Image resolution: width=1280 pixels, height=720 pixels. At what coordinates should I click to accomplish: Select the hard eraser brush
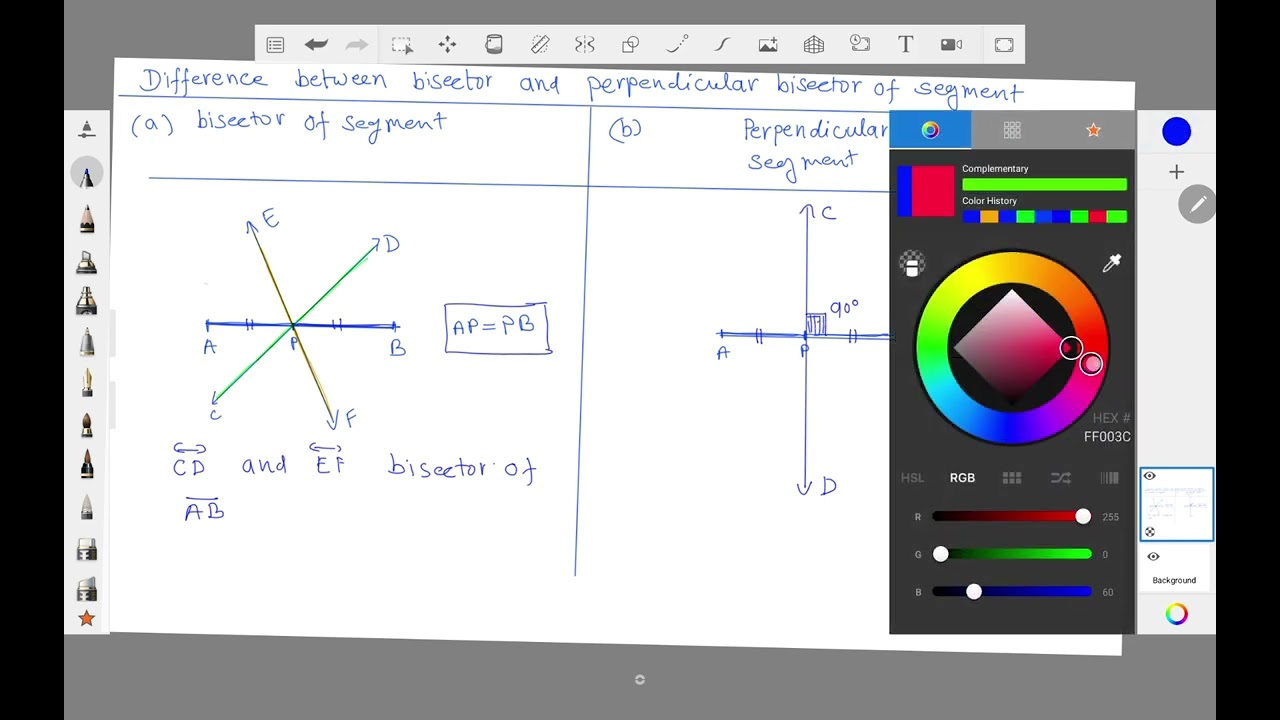87,549
